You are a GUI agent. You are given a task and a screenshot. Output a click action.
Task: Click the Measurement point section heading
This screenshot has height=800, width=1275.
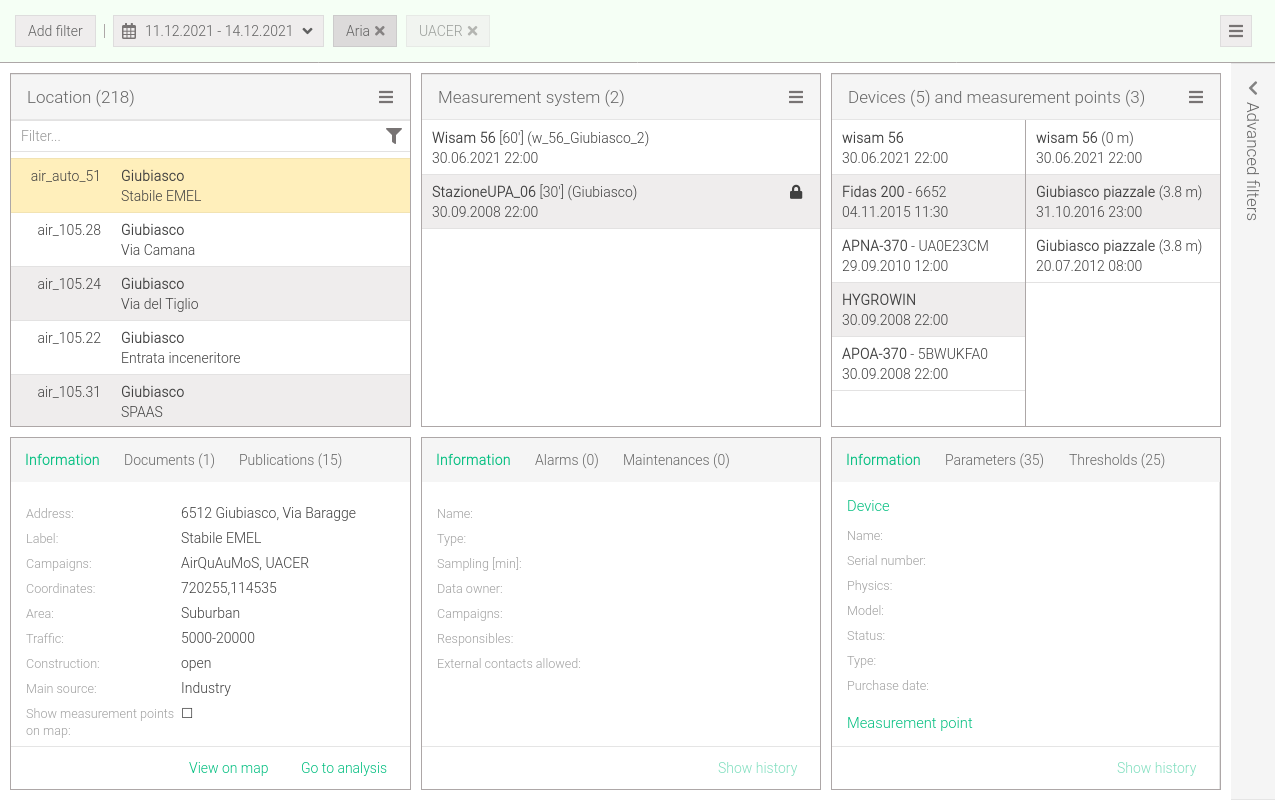pos(910,723)
